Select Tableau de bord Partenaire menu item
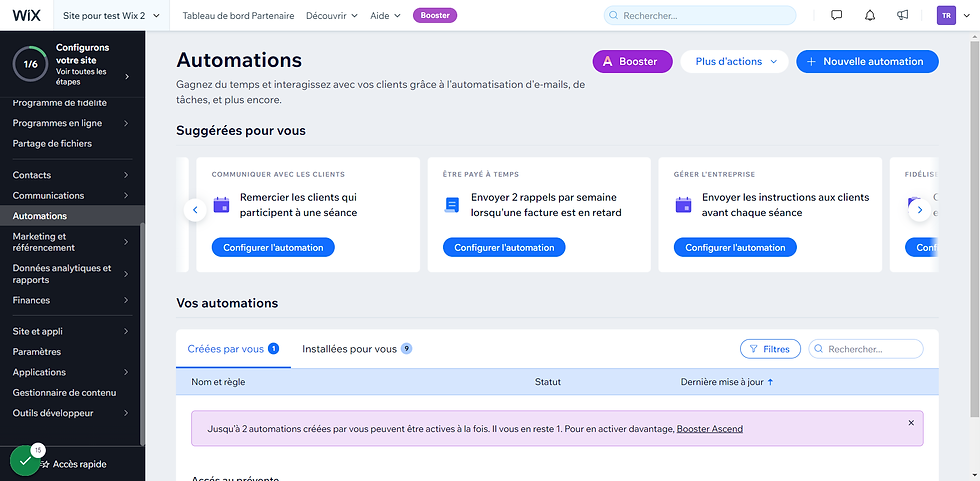This screenshot has height=481, width=980. coord(238,16)
